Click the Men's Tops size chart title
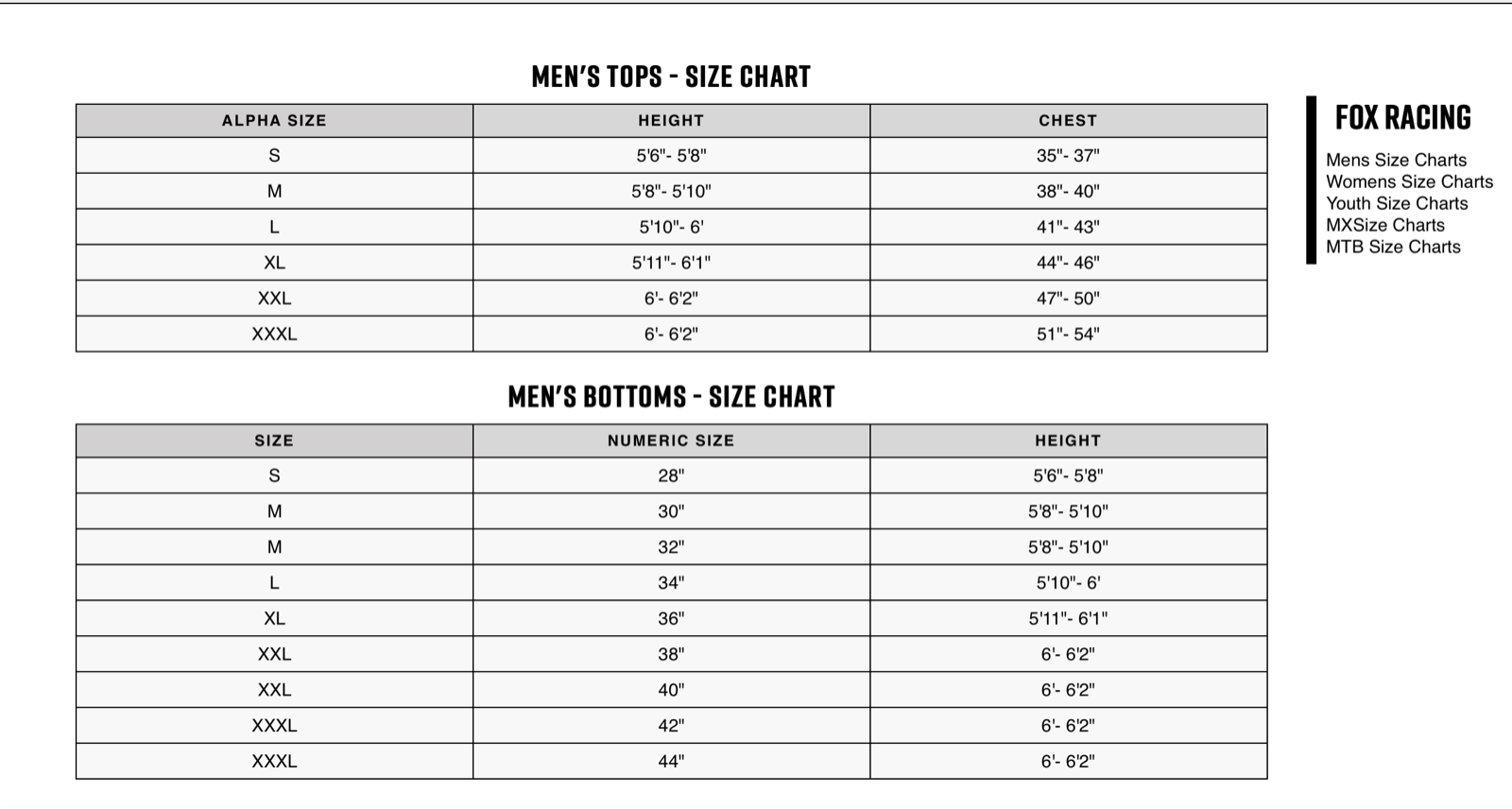 (671, 76)
